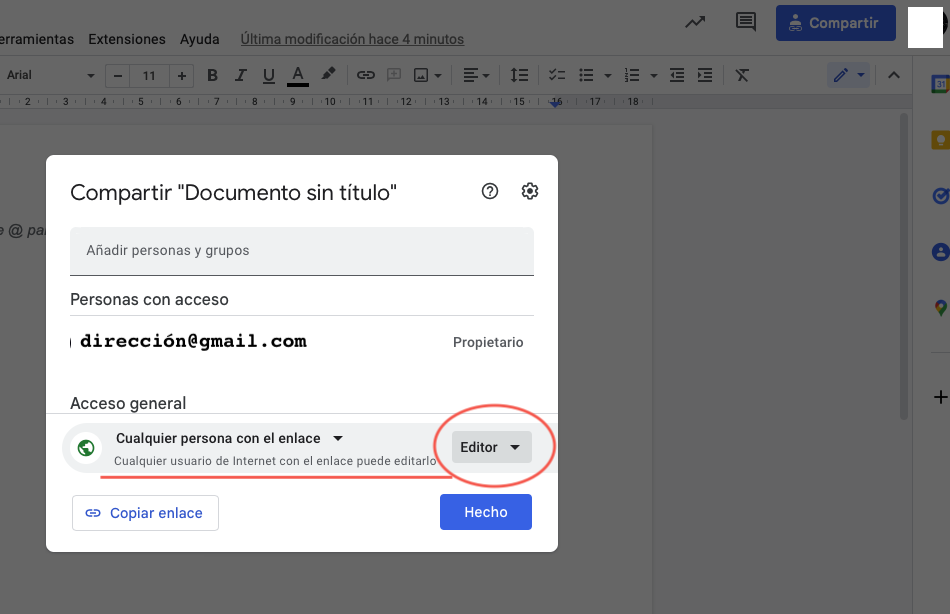Toggle bold formatting in the toolbar
The width and height of the screenshot is (950, 614).
click(x=212, y=75)
